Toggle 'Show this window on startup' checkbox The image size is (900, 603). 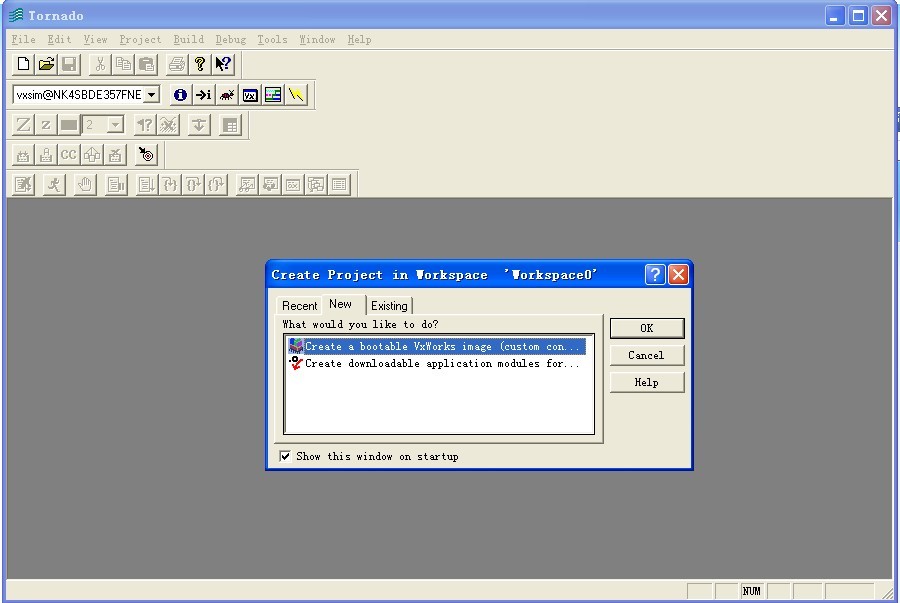[285, 456]
